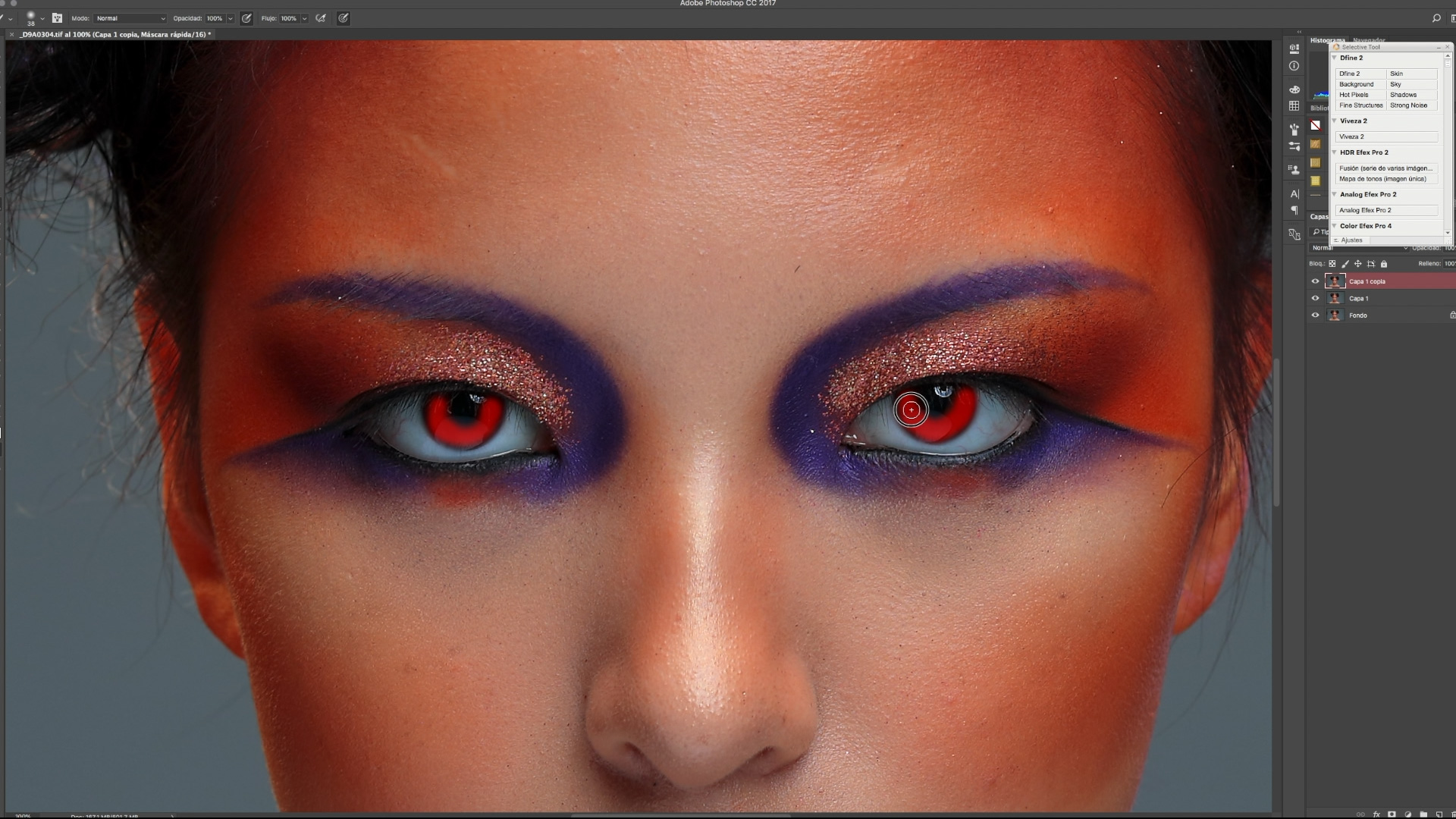Toggle lock all padlock icon

tap(1384, 264)
